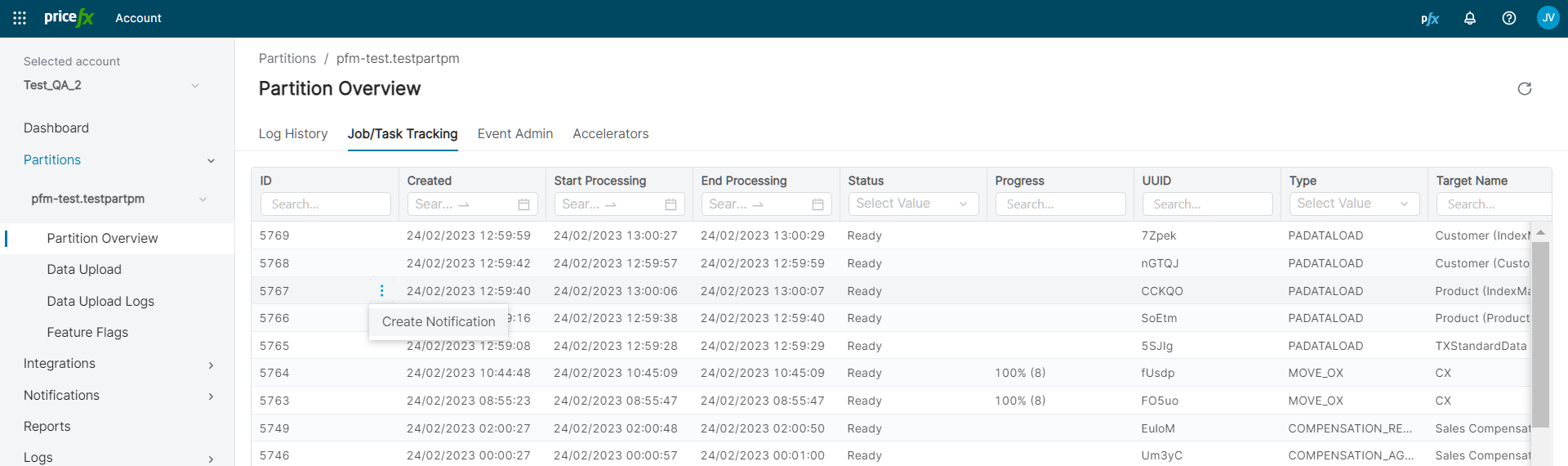
Task: Click the refresh icon for Partition Overview
Action: coord(1524,89)
